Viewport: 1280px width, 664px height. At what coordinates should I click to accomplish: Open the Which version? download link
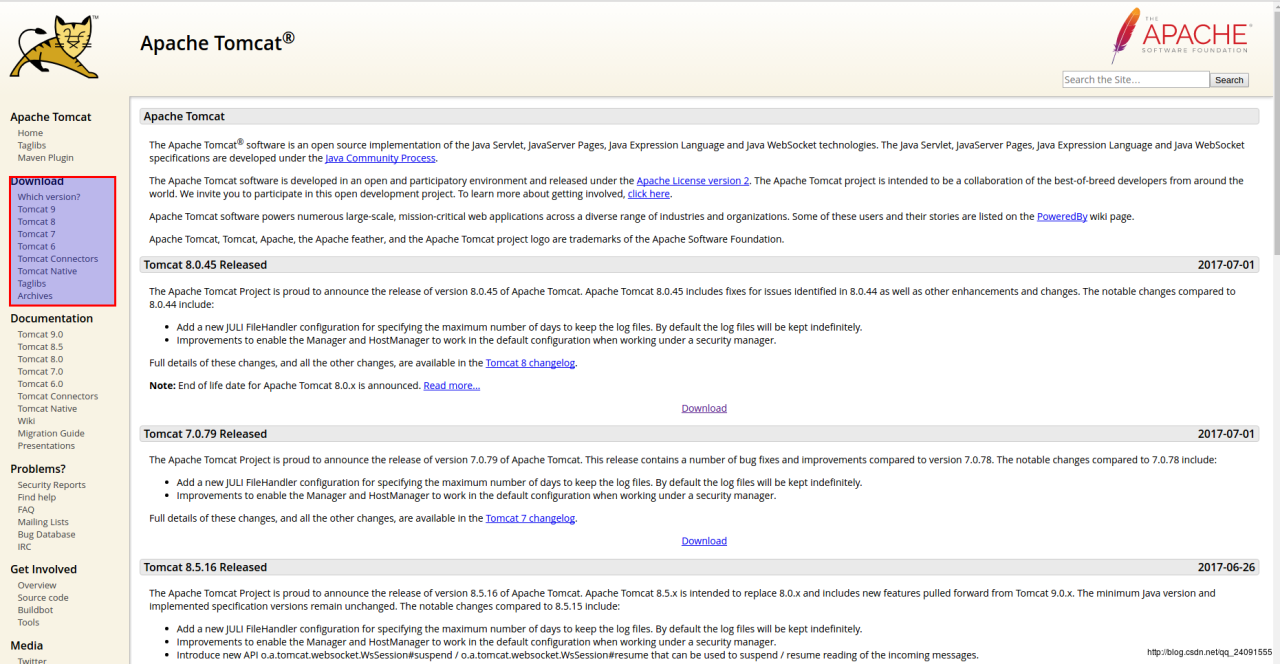(49, 197)
